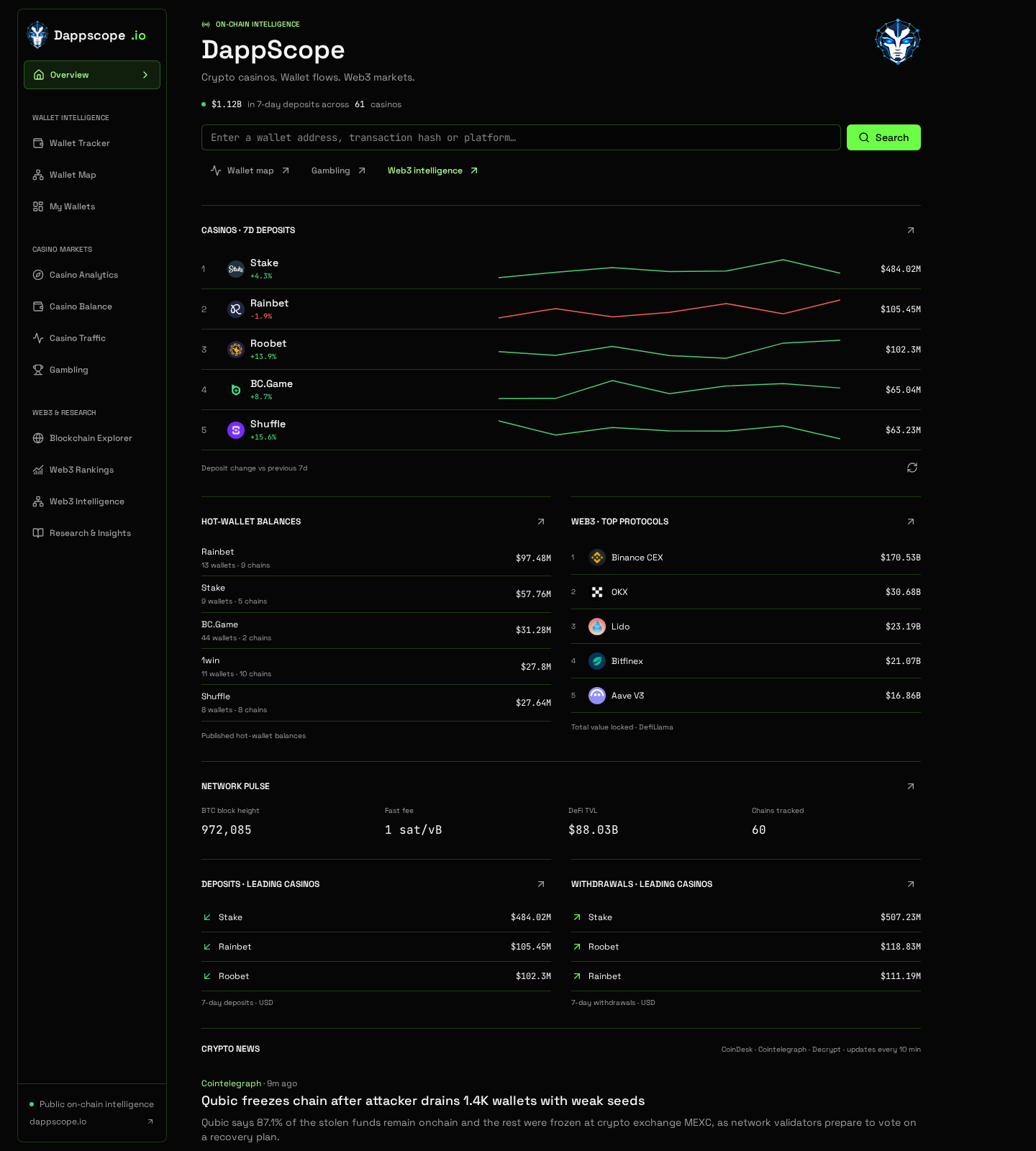
Task: Click the Shuffle casino logo icon
Action: coord(236,430)
